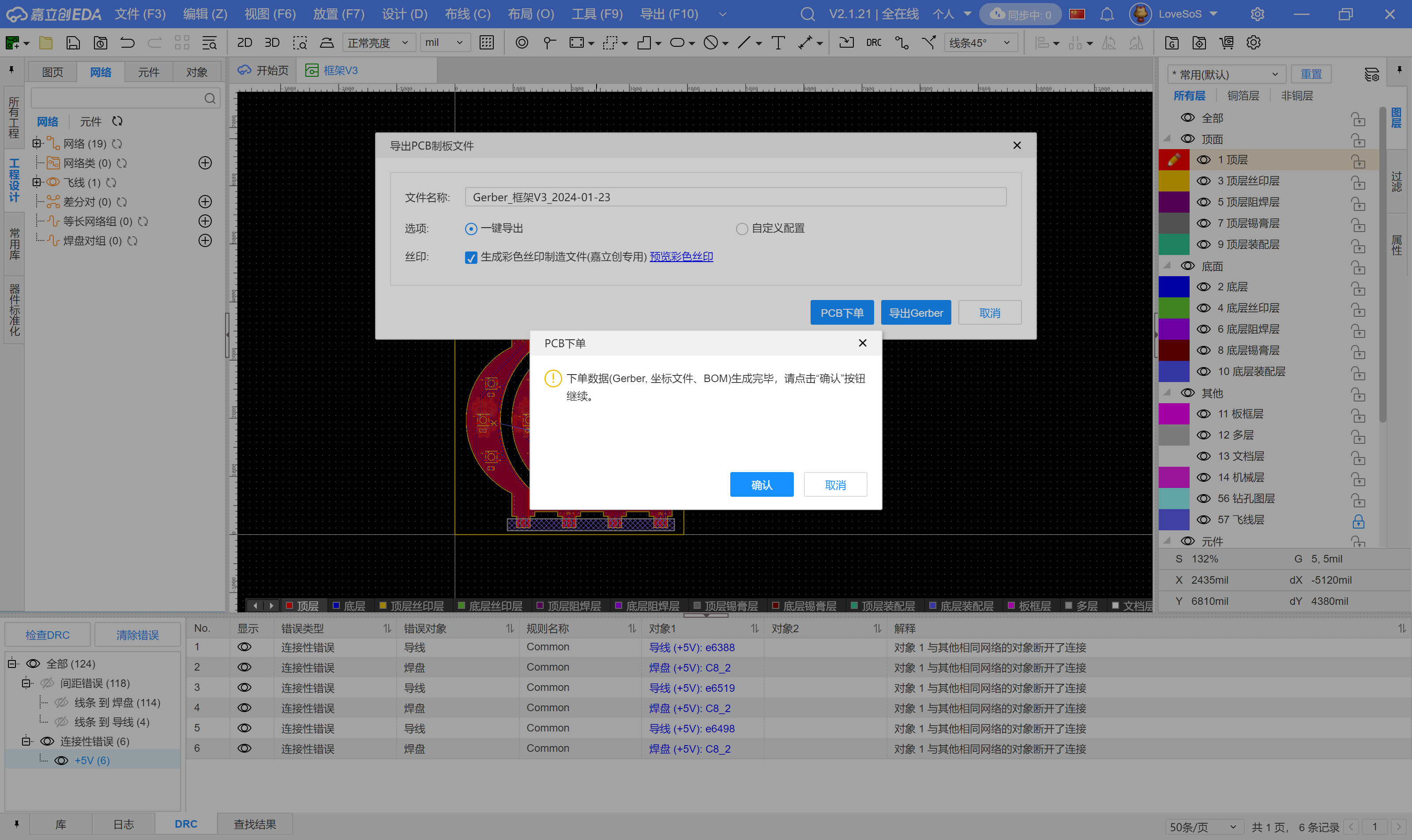1412x840 pixels.
Task: Add a new differential pair (差分对)
Action: [x=205, y=202]
